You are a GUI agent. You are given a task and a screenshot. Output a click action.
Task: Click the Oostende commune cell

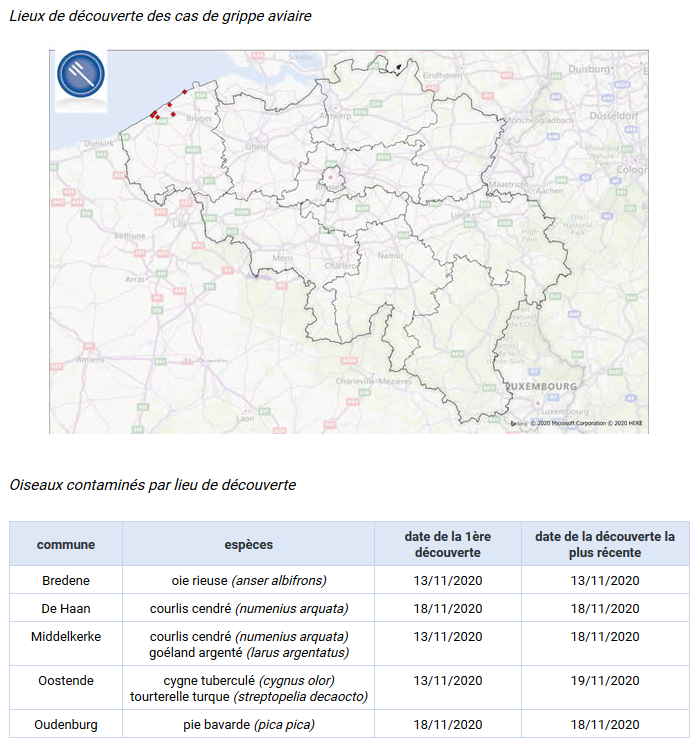coord(66,681)
